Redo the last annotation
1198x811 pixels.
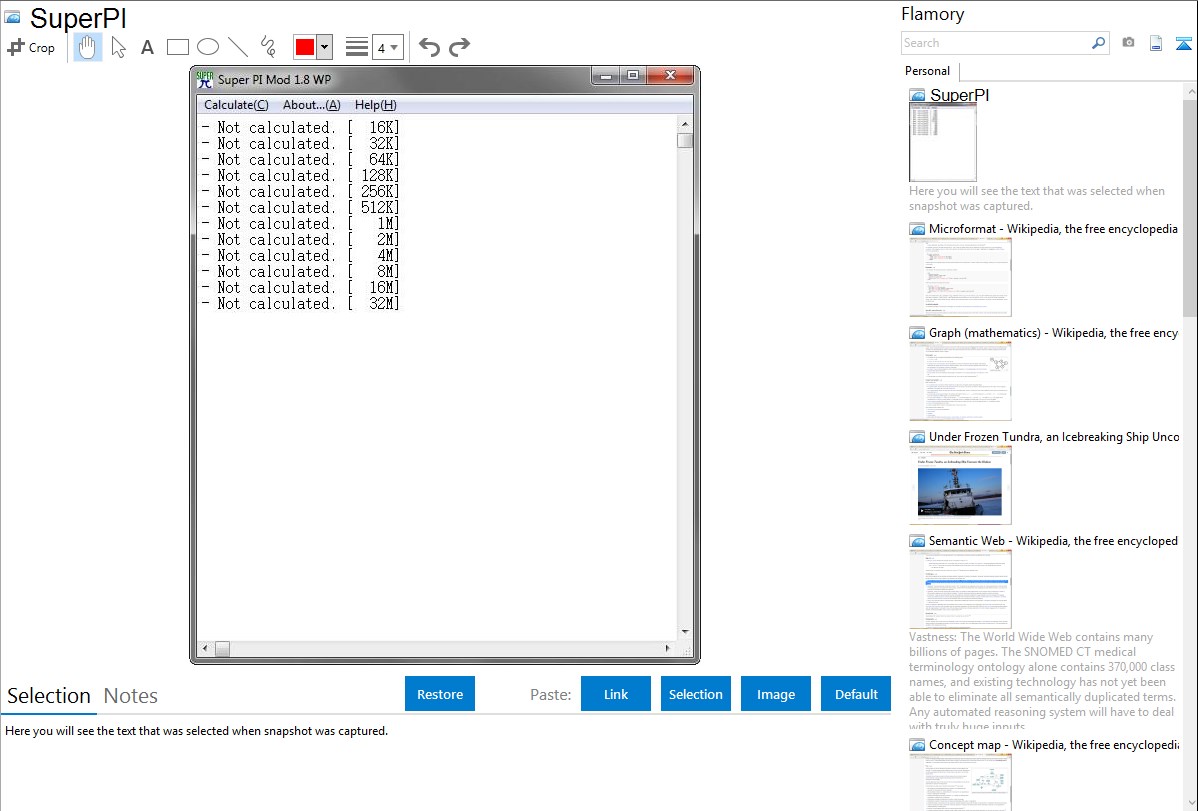[459, 47]
